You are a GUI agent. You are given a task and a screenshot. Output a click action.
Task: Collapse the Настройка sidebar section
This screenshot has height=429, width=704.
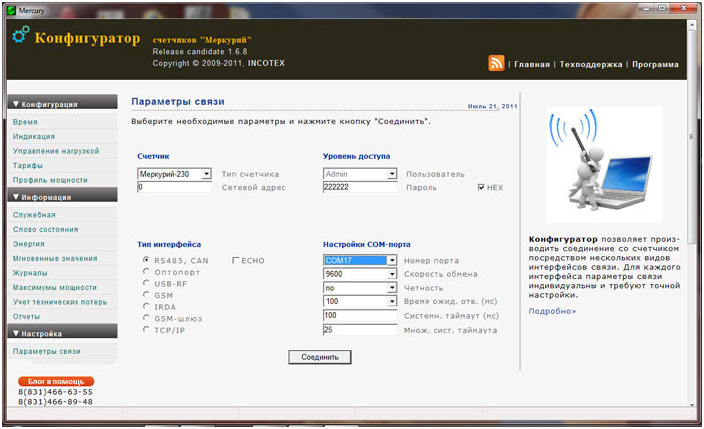62,333
